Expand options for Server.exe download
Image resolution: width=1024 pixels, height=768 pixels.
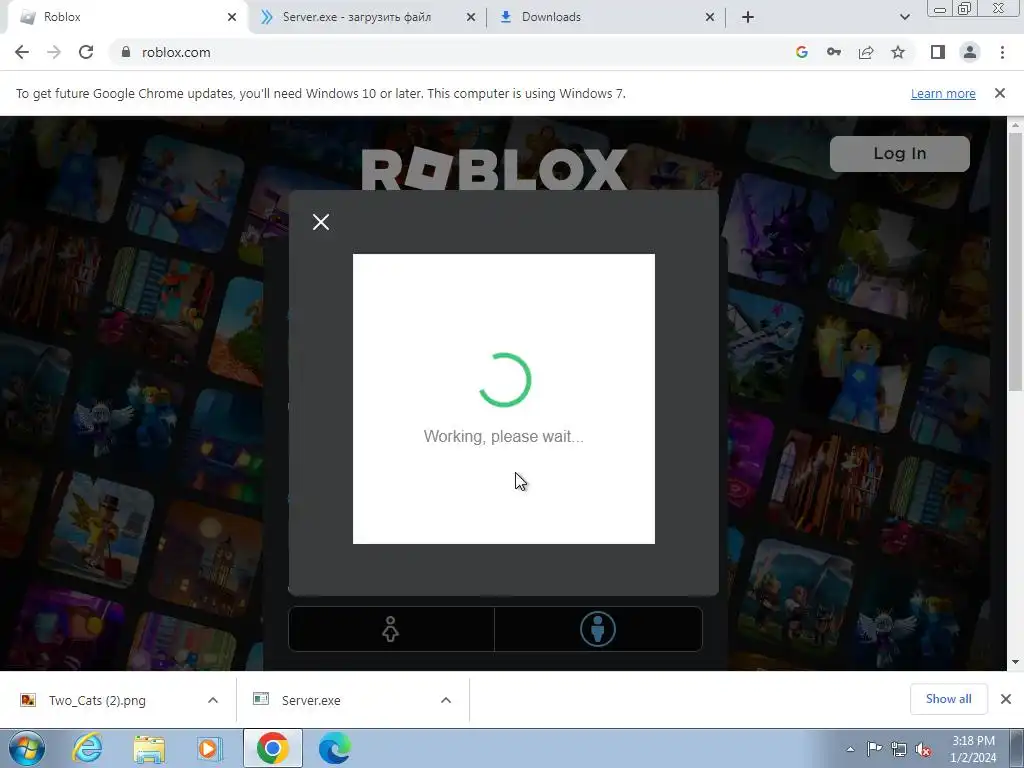click(x=446, y=700)
